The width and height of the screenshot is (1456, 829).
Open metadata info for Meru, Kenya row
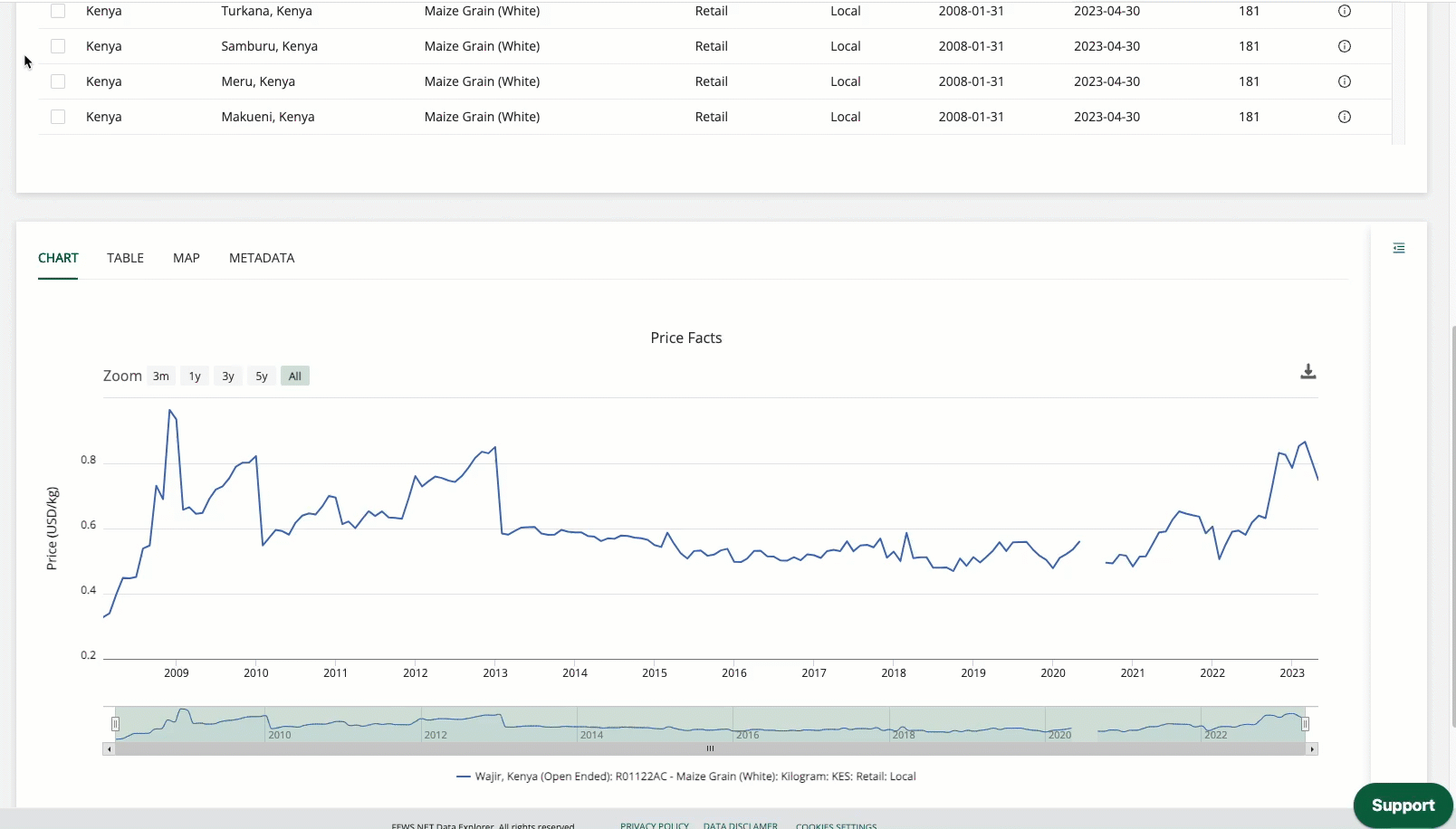1344,81
